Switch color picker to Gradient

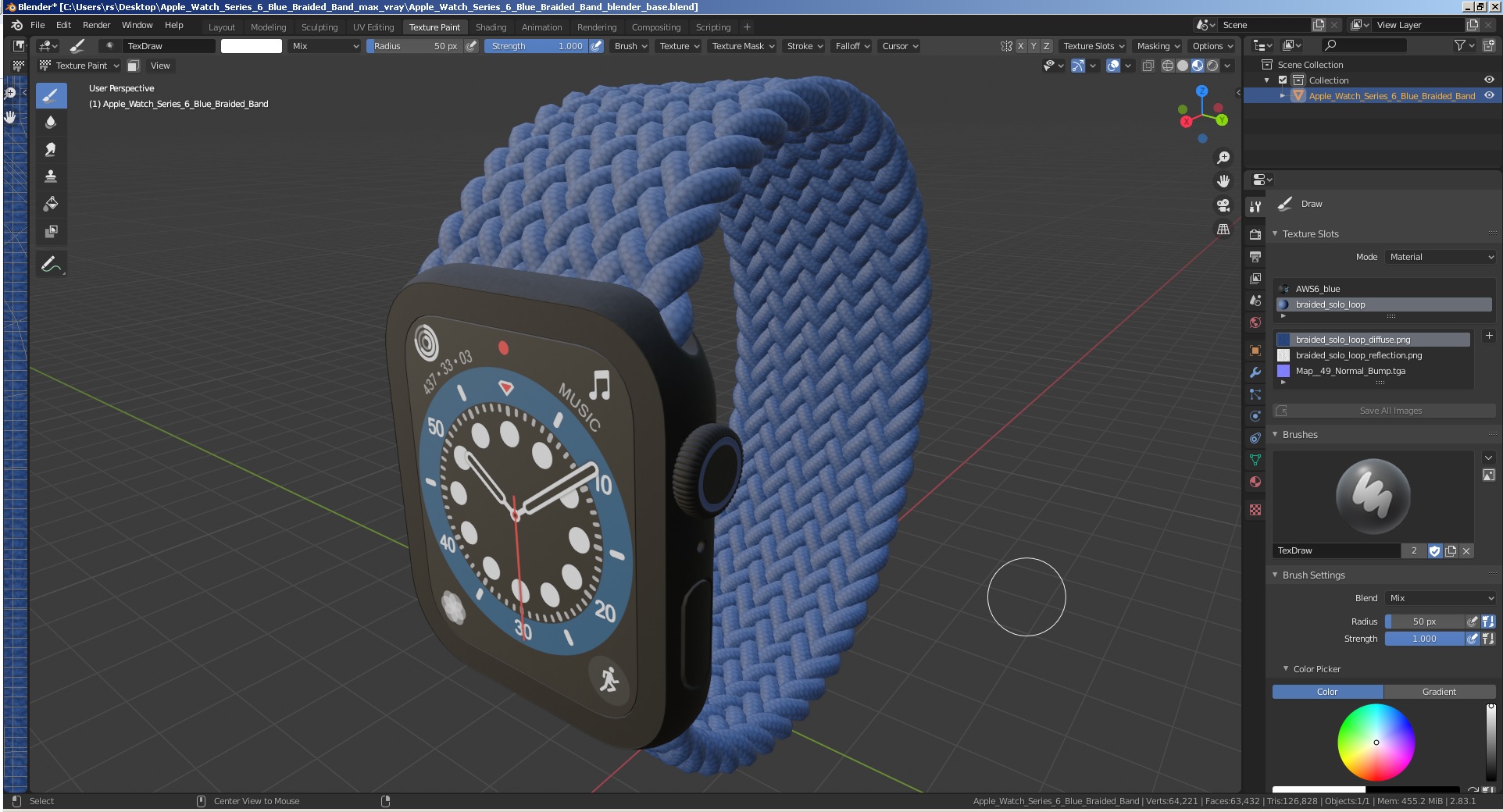tap(1439, 692)
